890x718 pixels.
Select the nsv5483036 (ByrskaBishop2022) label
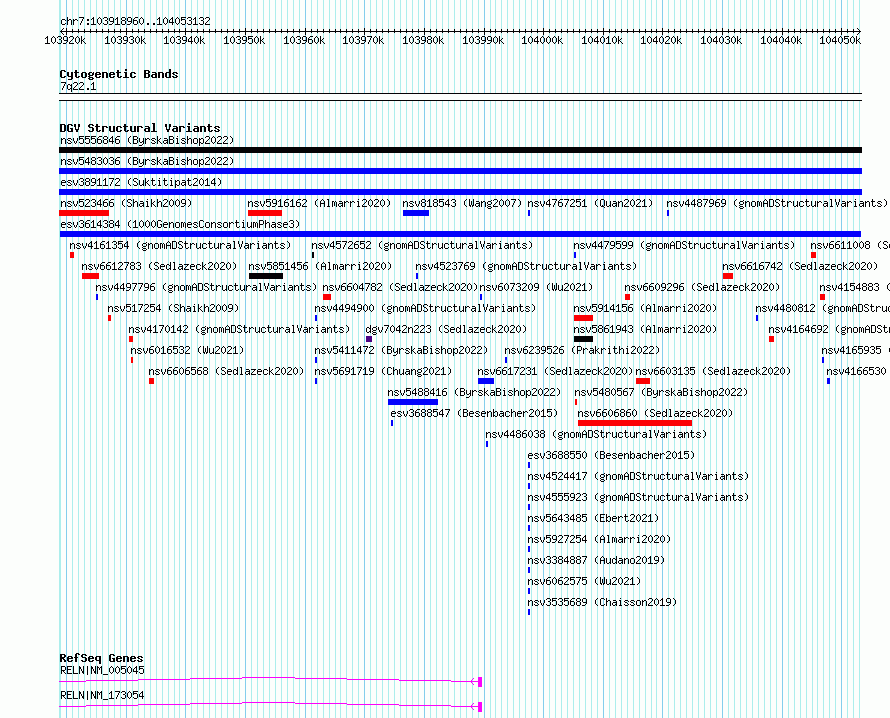[x=147, y=161]
